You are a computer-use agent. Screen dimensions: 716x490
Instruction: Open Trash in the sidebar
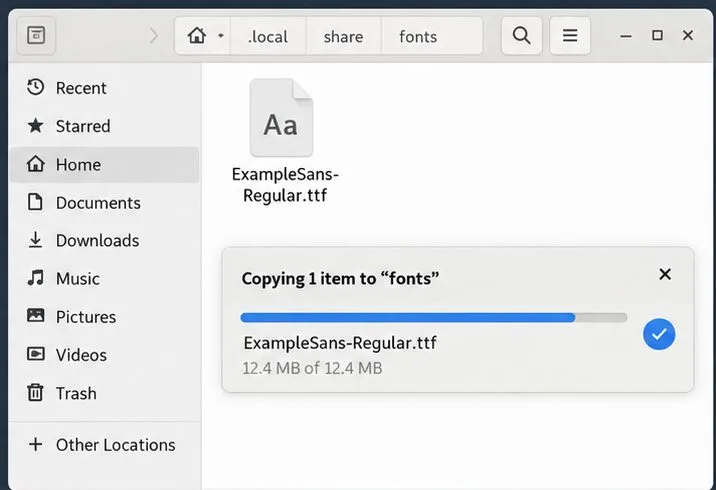click(105, 393)
